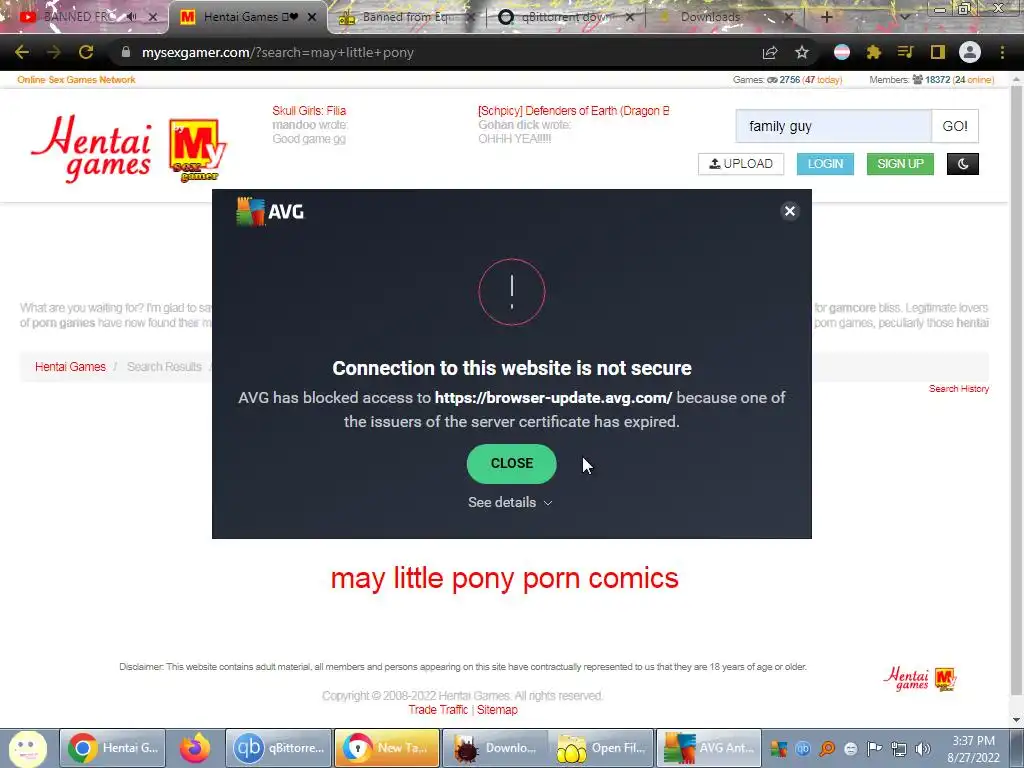Image resolution: width=1024 pixels, height=768 pixels.
Task: Open the Search History link
Action: (959, 389)
